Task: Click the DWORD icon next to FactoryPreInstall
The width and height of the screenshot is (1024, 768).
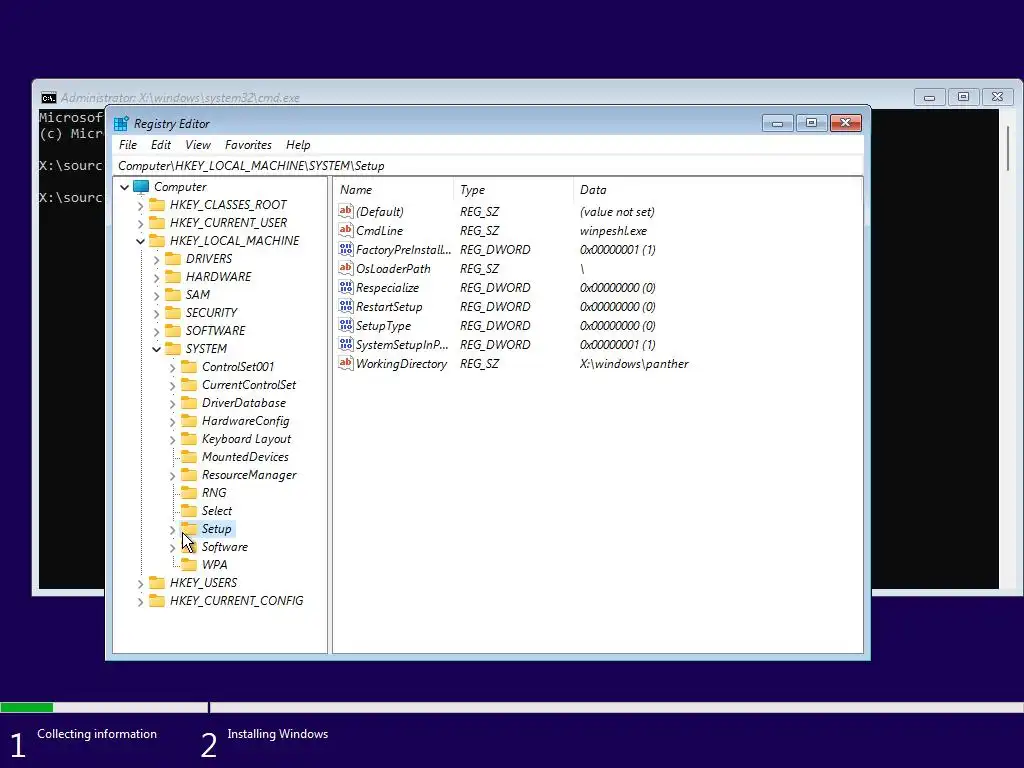Action: 345,249
